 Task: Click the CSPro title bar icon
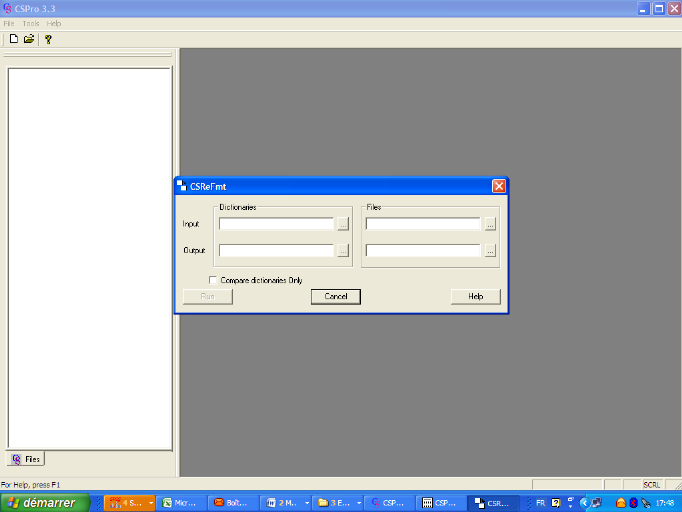click(7, 8)
